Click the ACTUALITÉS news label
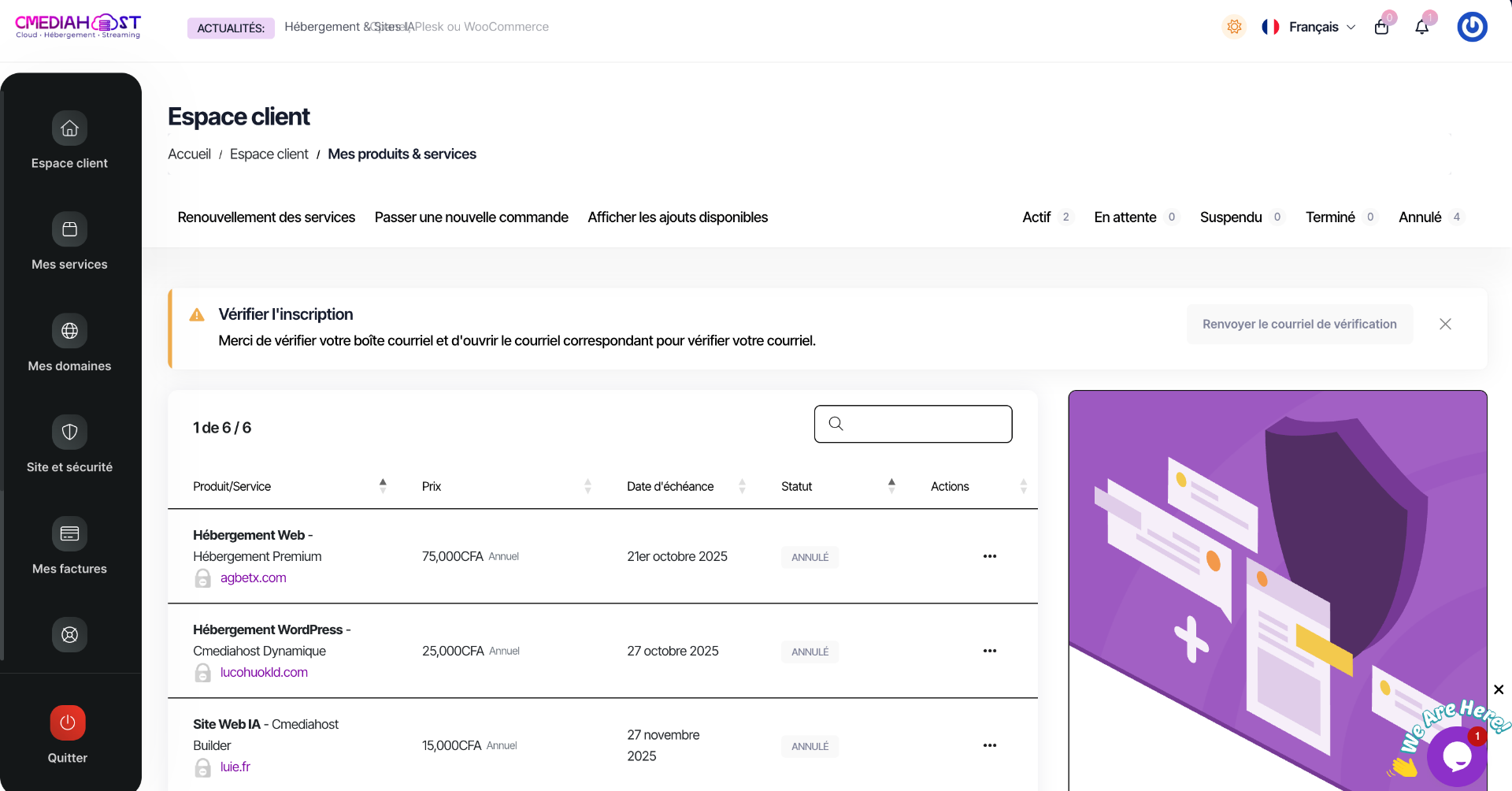1512x791 pixels. click(231, 28)
